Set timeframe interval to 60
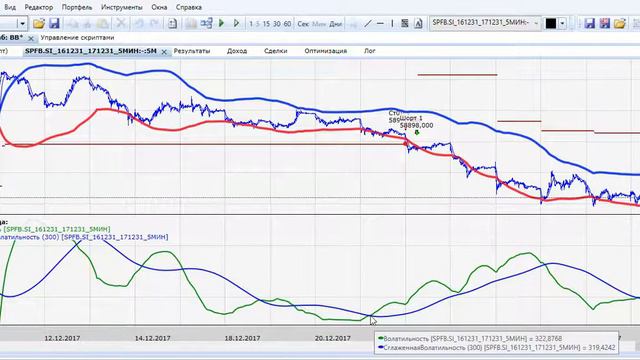 tap(287, 24)
